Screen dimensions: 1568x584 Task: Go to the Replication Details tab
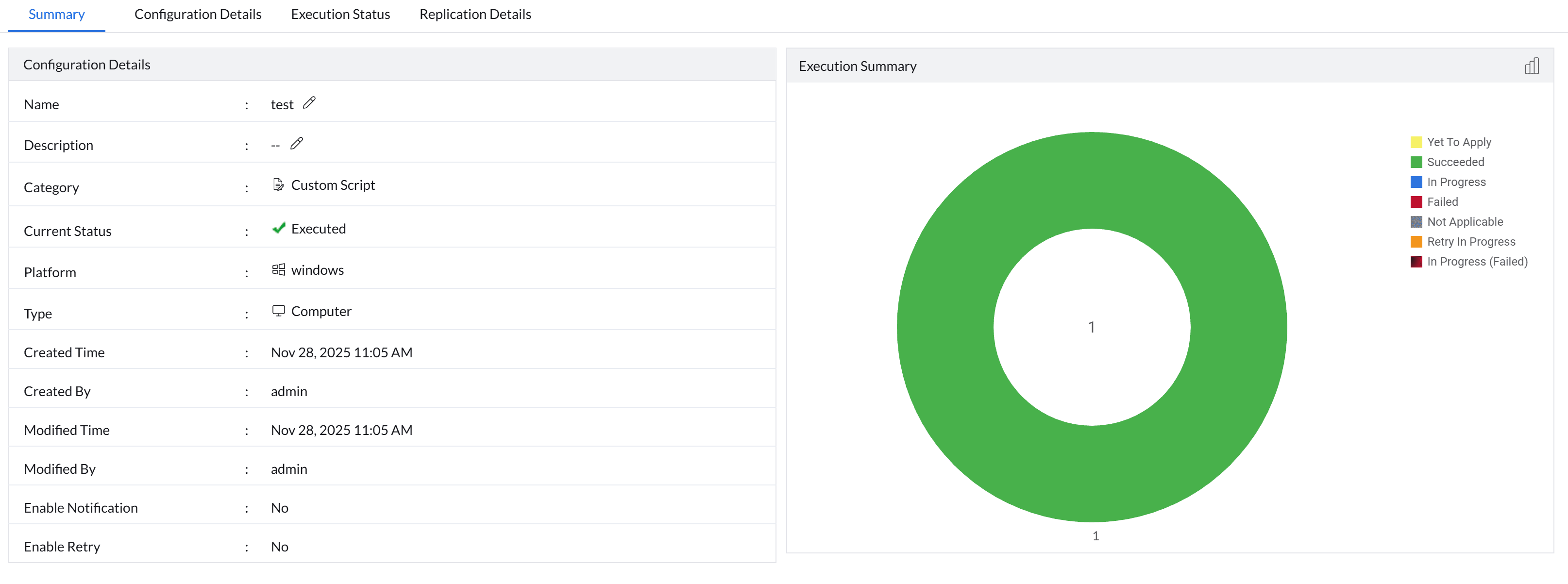coord(475,14)
